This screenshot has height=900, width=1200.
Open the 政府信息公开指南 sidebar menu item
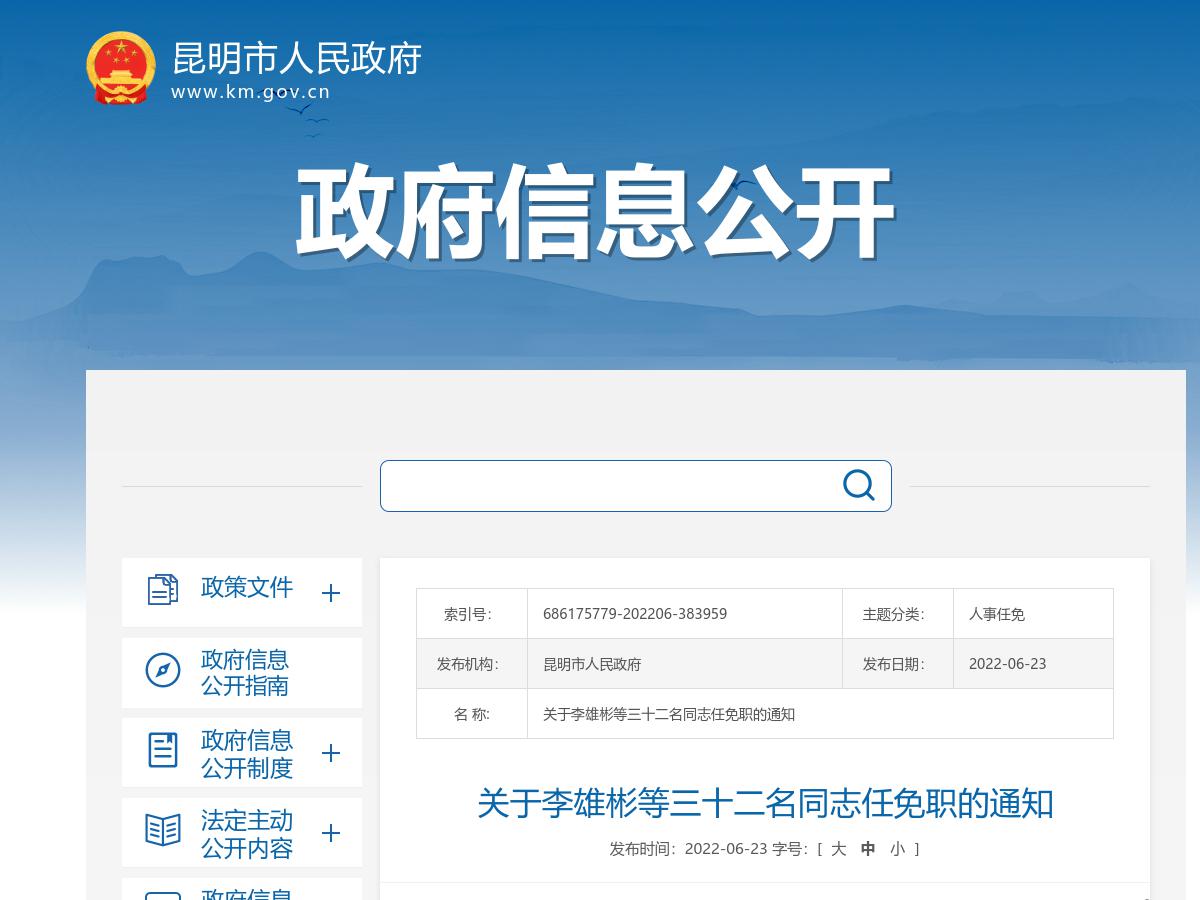click(x=245, y=672)
